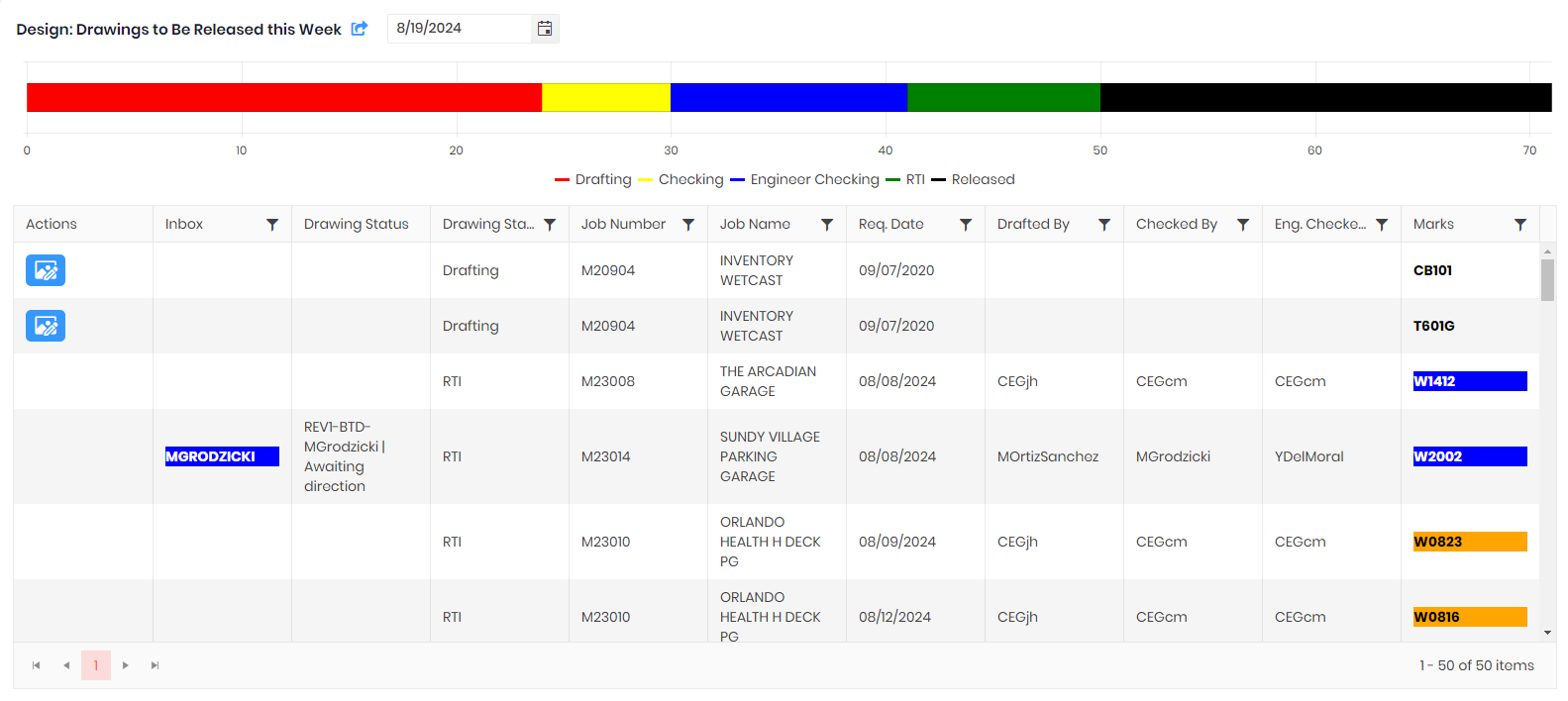Toggle the Engineer Checking legend item
The height and width of the screenshot is (701, 1568).
pos(804,179)
